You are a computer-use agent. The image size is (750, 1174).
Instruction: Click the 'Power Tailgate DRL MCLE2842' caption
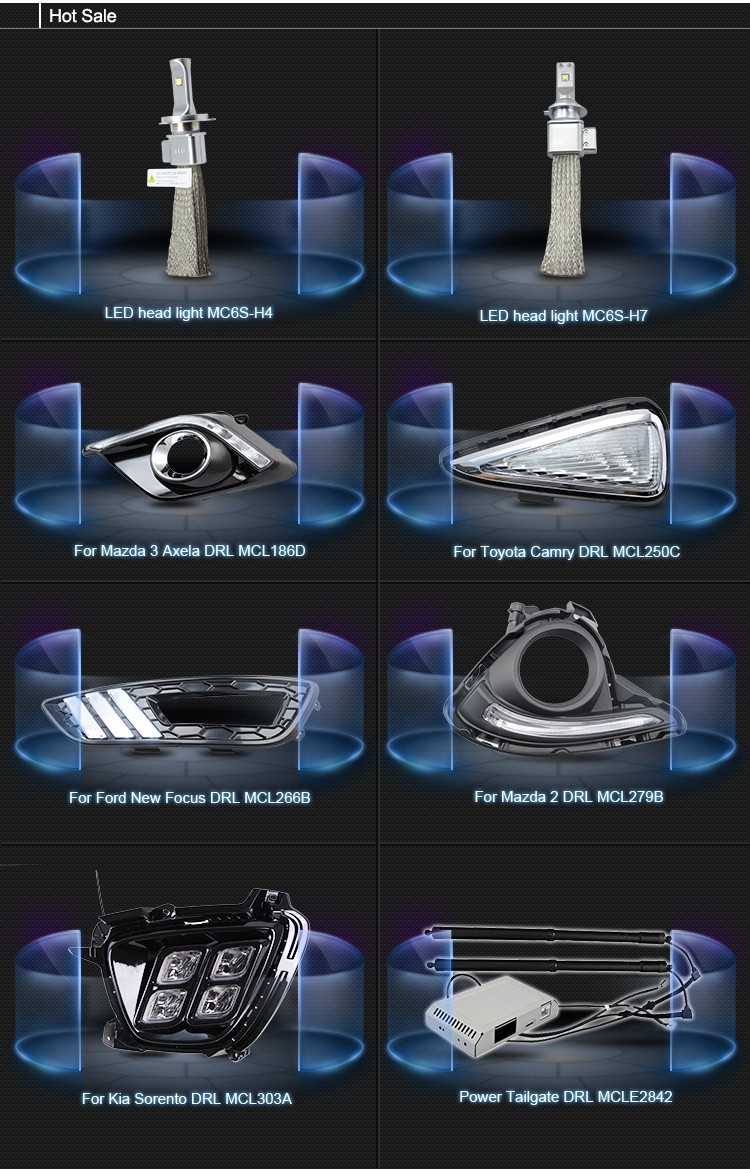tap(566, 1097)
